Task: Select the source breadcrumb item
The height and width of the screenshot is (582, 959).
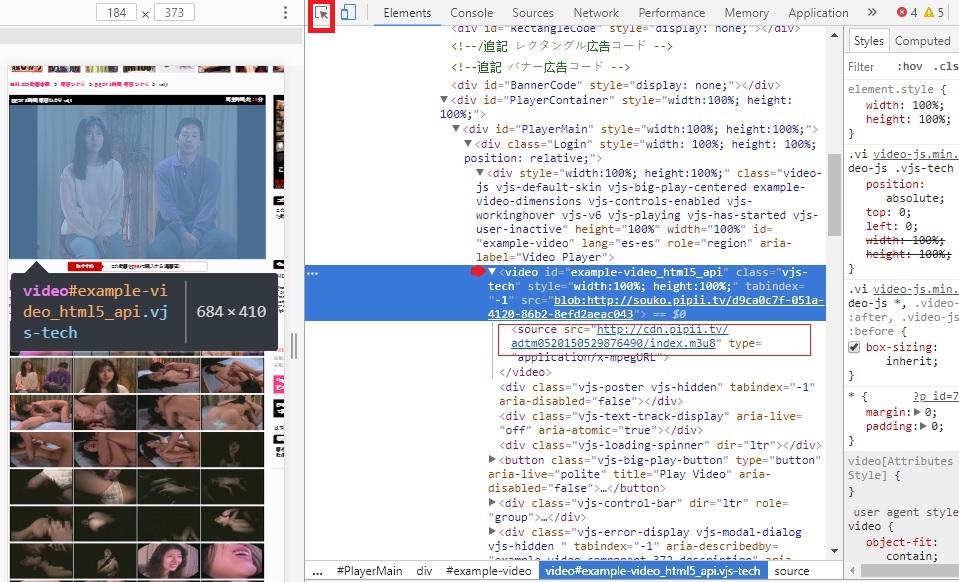Action: pyautogui.click(x=791, y=571)
